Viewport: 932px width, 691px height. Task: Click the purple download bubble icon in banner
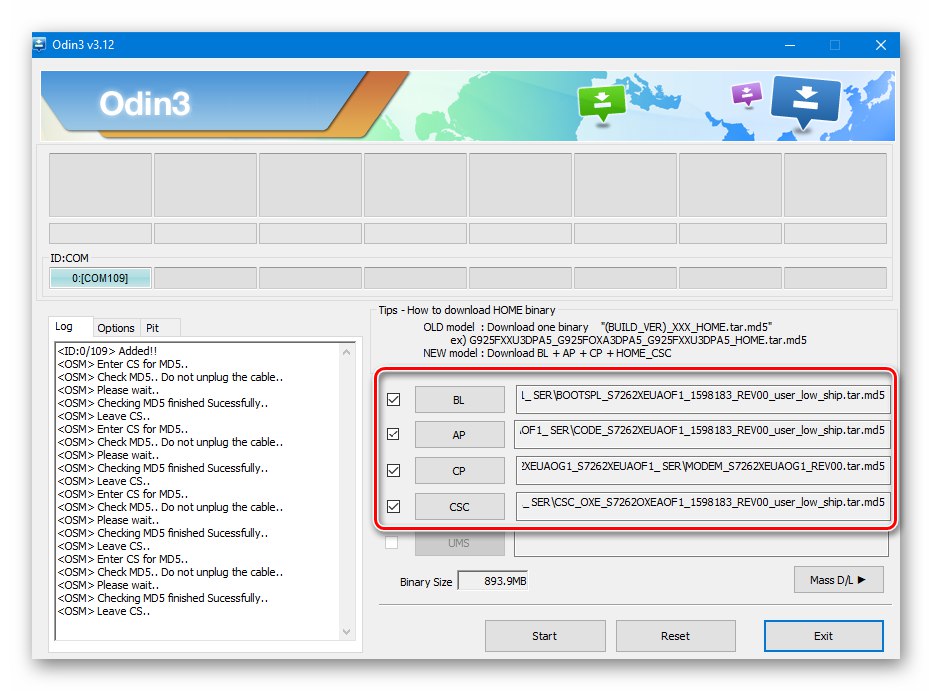(747, 94)
